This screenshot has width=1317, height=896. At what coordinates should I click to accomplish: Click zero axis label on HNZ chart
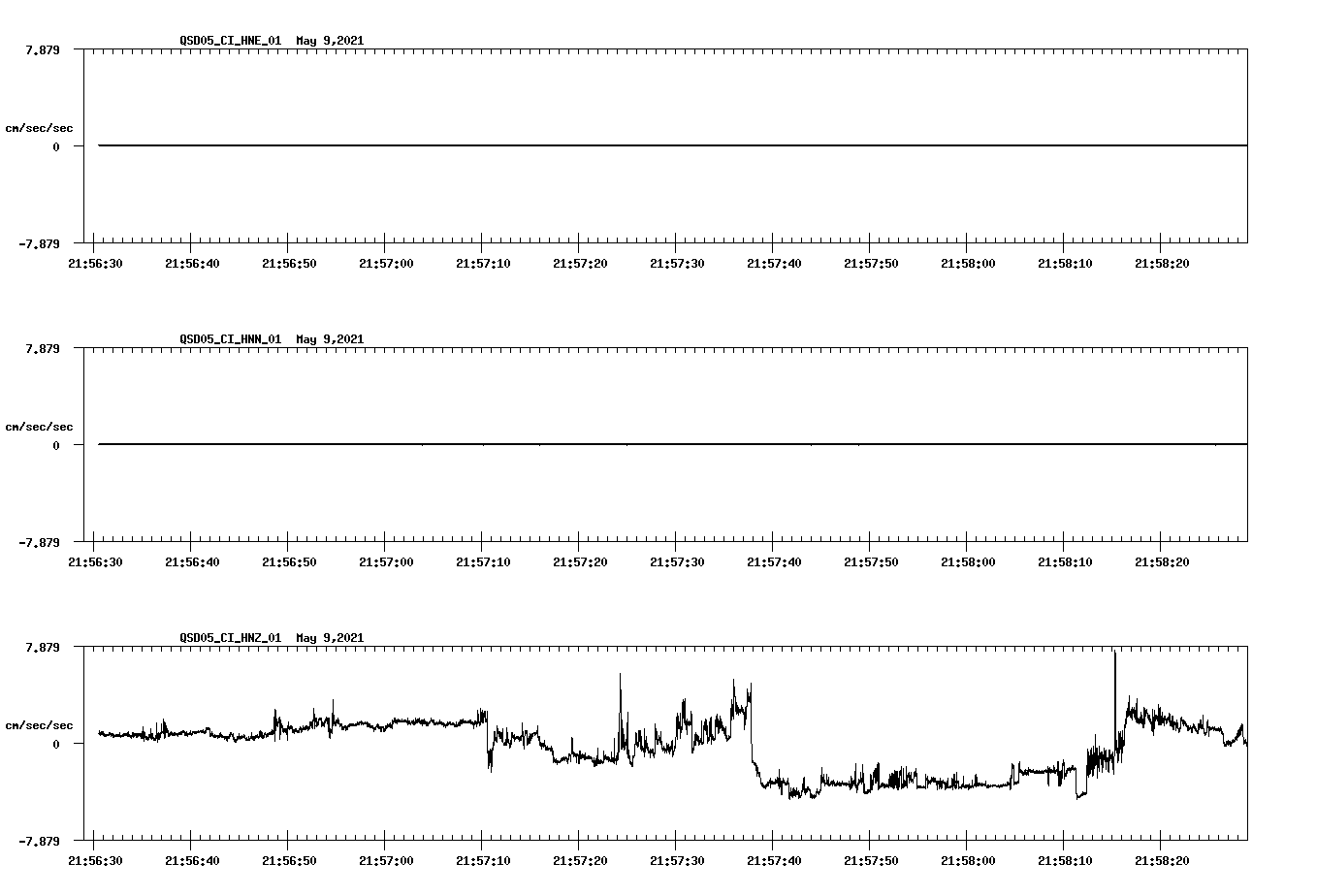pos(56,744)
